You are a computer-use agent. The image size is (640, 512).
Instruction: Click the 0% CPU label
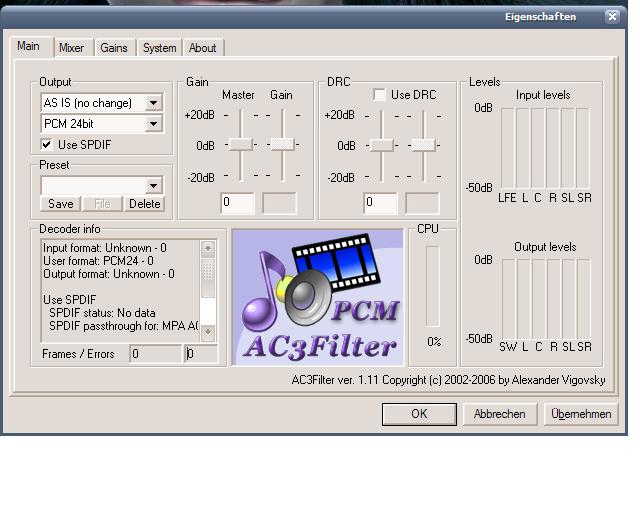pyautogui.click(x=434, y=342)
